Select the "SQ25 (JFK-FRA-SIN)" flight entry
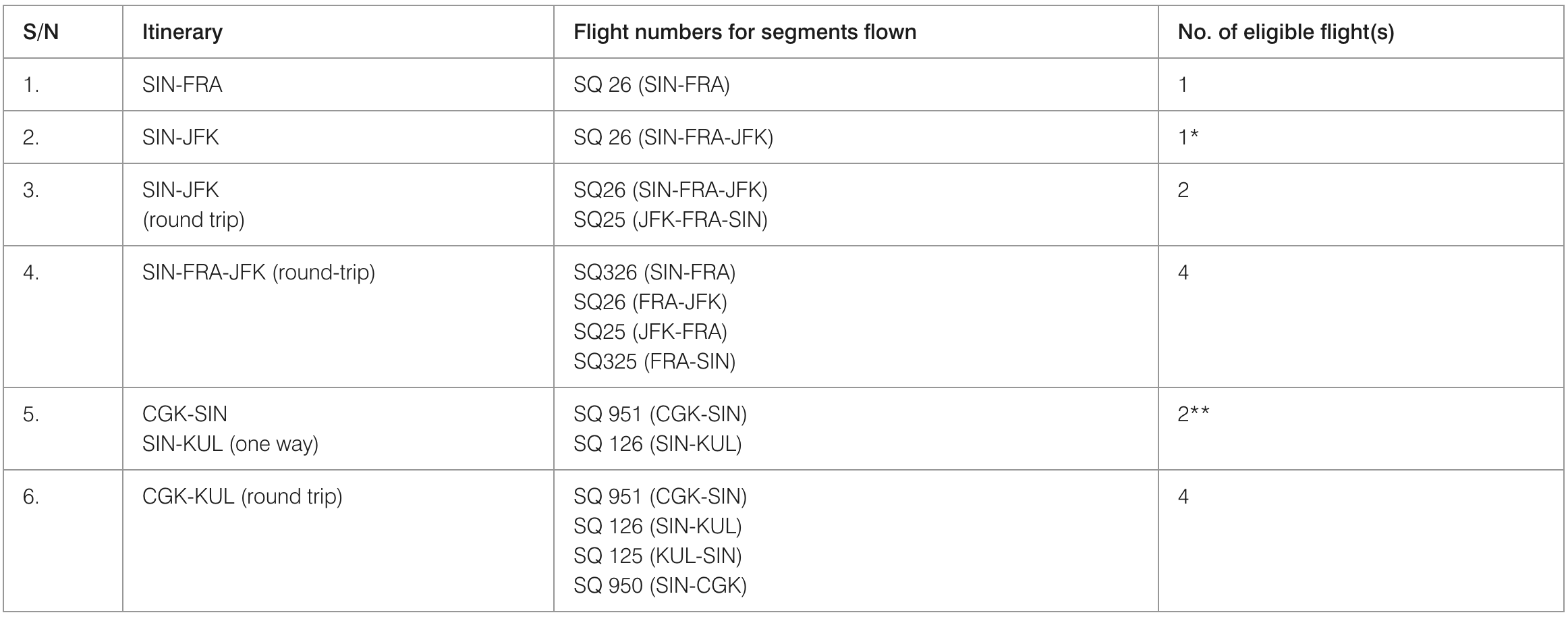1568x617 pixels. tap(671, 220)
